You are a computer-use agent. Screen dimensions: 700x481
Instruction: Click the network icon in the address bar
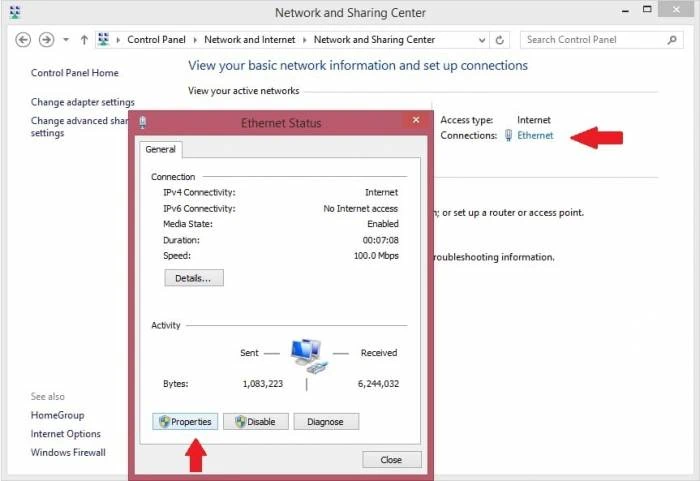tap(104, 39)
